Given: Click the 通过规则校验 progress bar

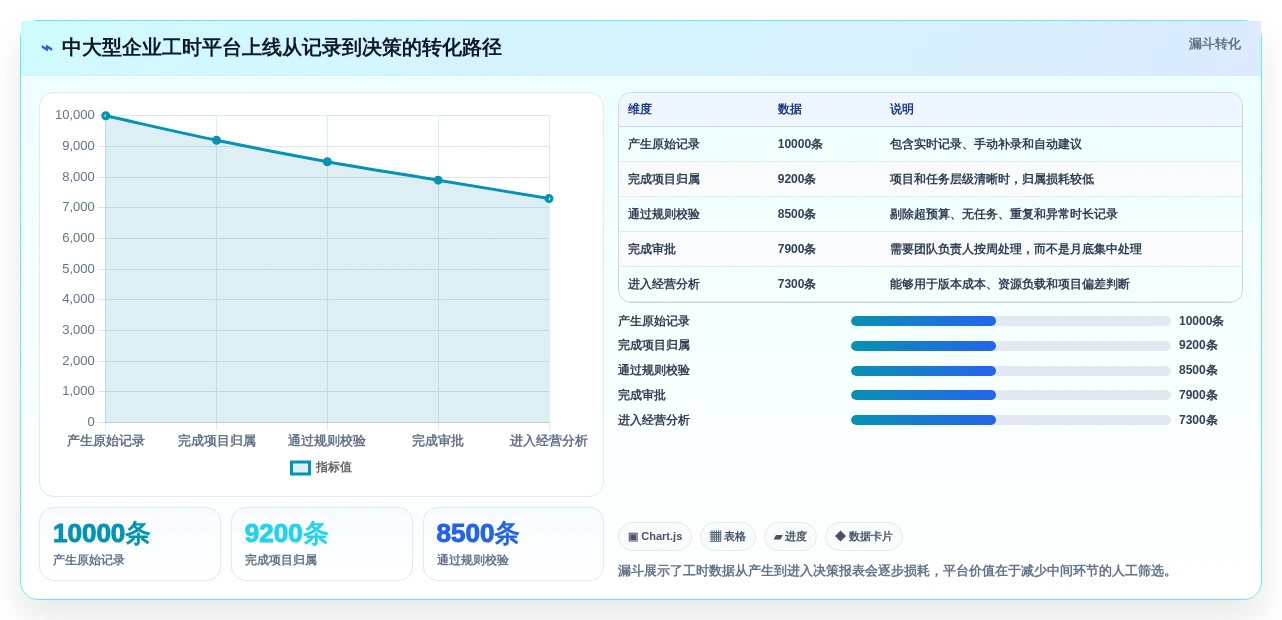Looking at the screenshot, I should pyautogui.click(x=1011, y=370).
